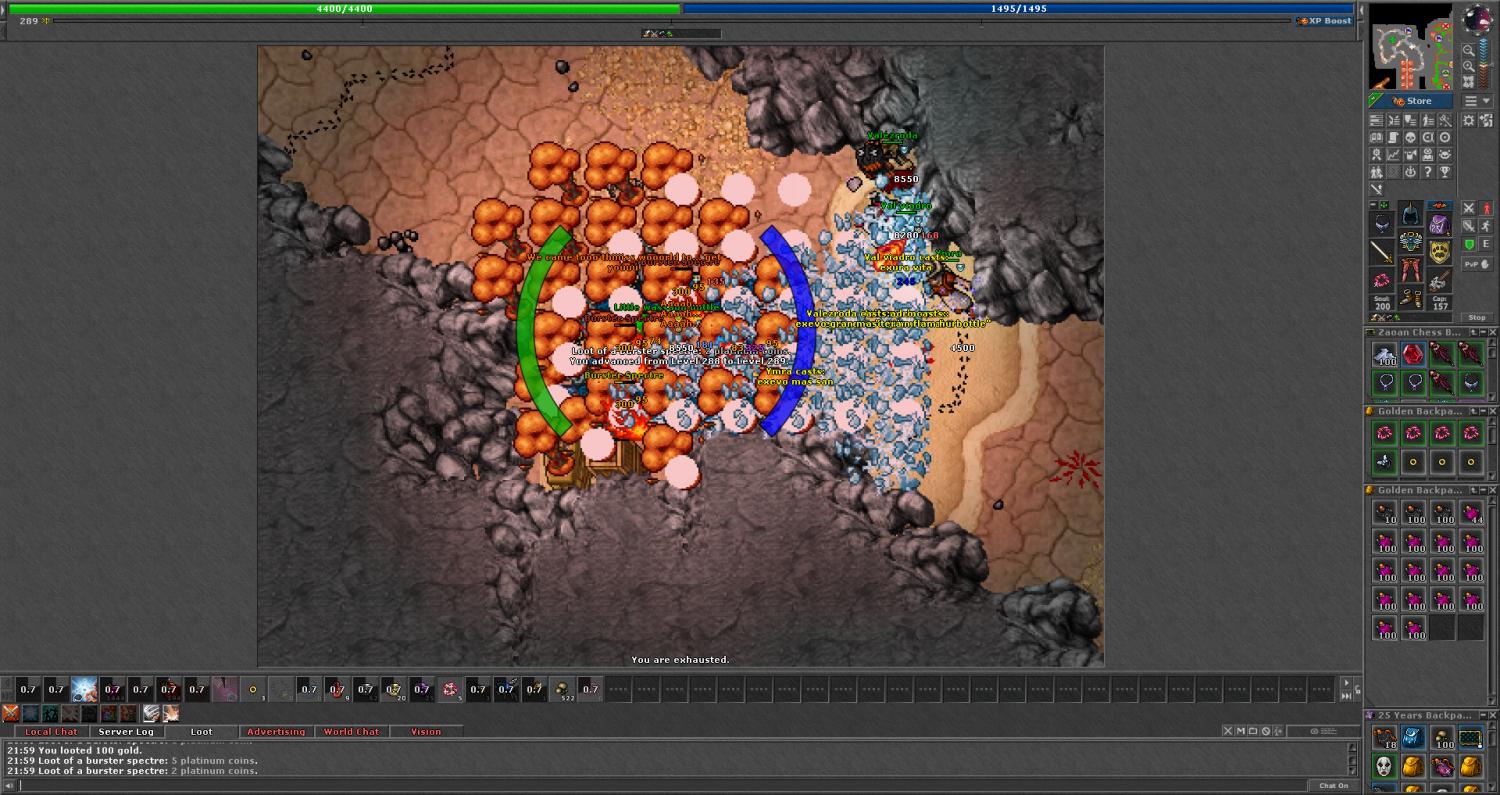Click the red legs armor slot
1500x795 pixels.
1410,269
